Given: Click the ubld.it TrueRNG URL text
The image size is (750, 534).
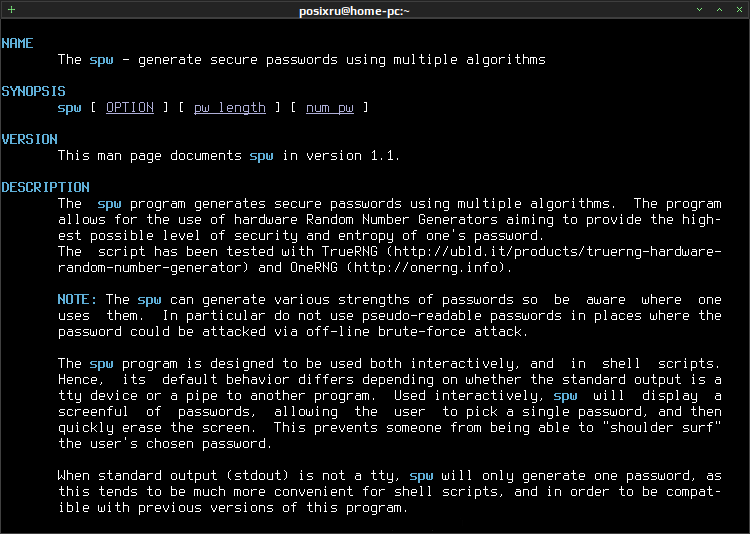Looking at the screenshot, I should click(x=557, y=252).
